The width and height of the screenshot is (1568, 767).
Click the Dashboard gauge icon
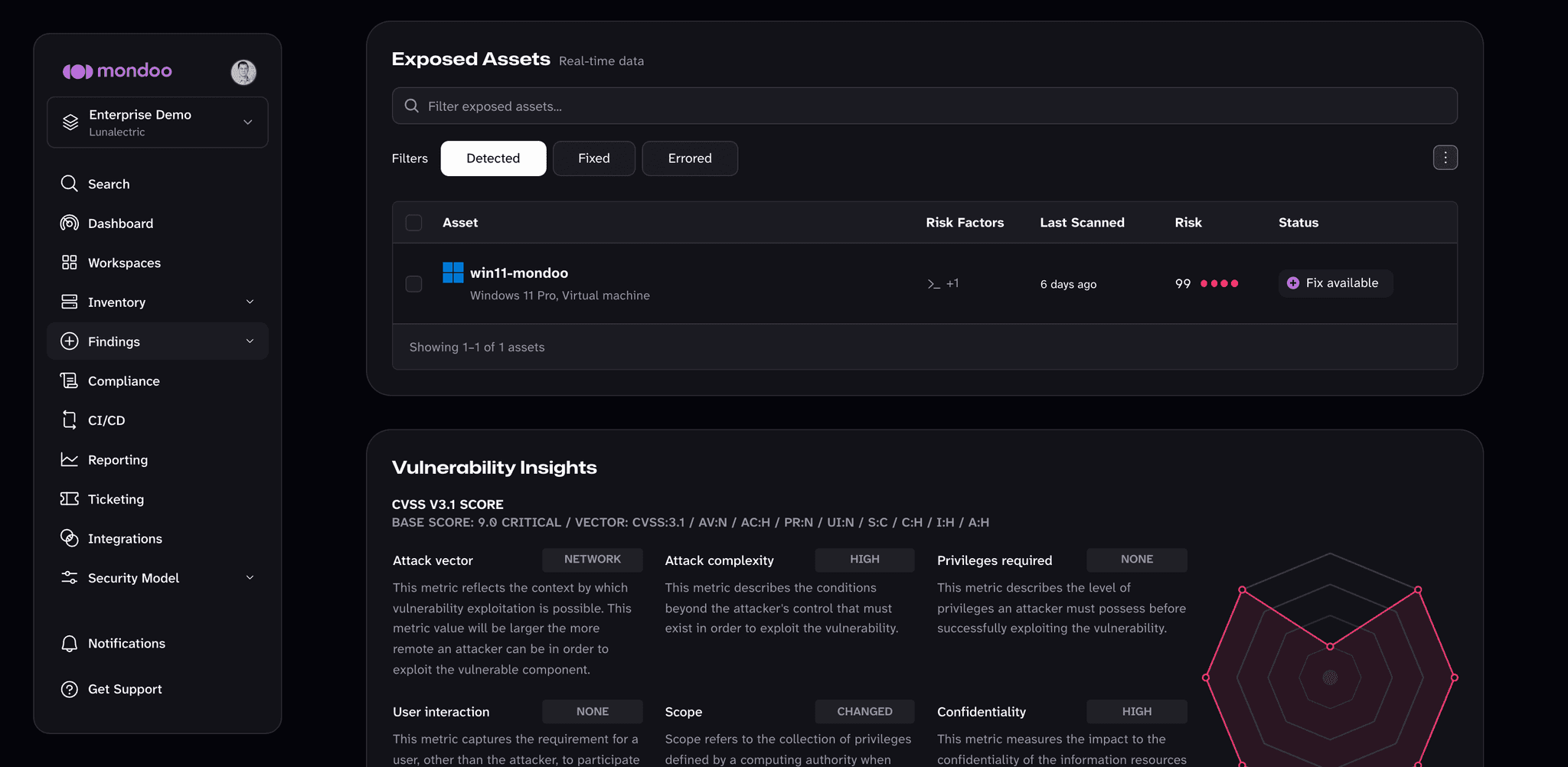coord(69,223)
